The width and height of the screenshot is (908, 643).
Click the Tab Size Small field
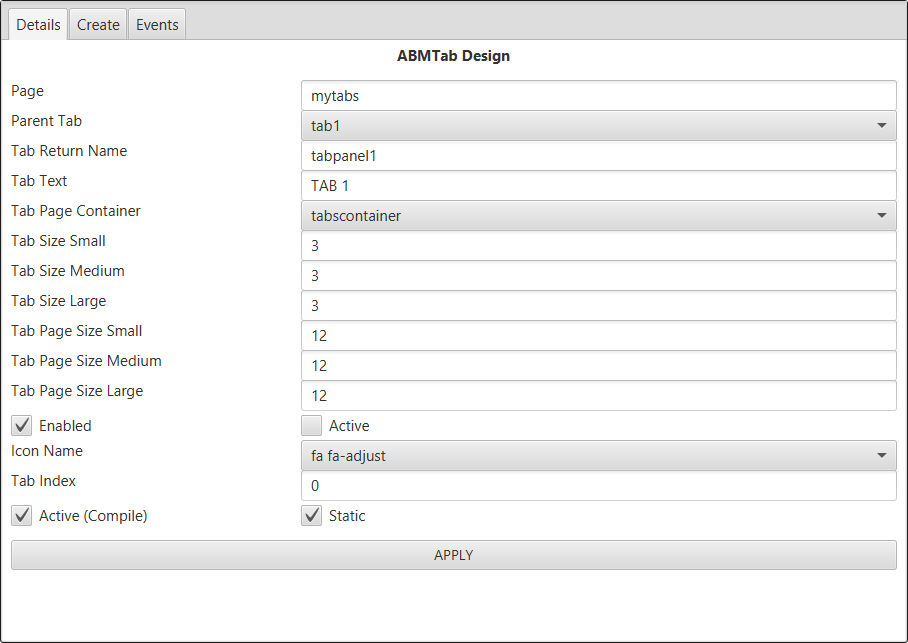pyautogui.click(x=598, y=246)
